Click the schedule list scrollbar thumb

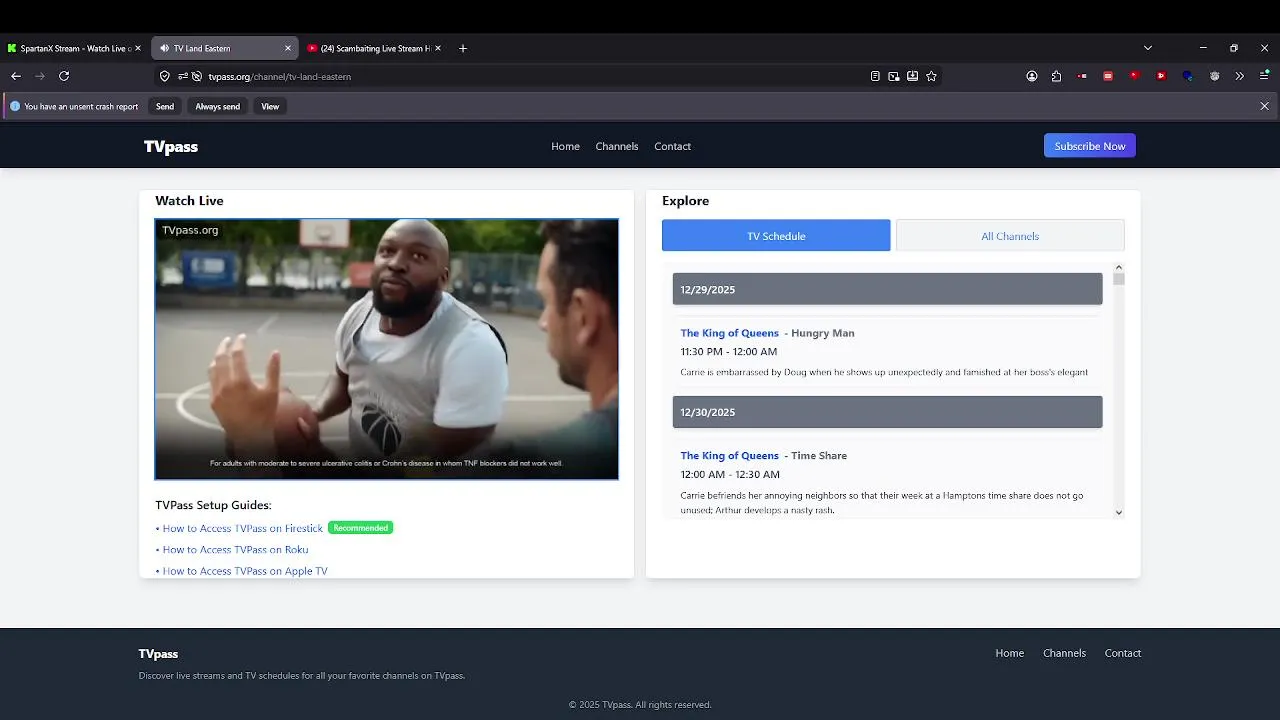coord(1119,280)
